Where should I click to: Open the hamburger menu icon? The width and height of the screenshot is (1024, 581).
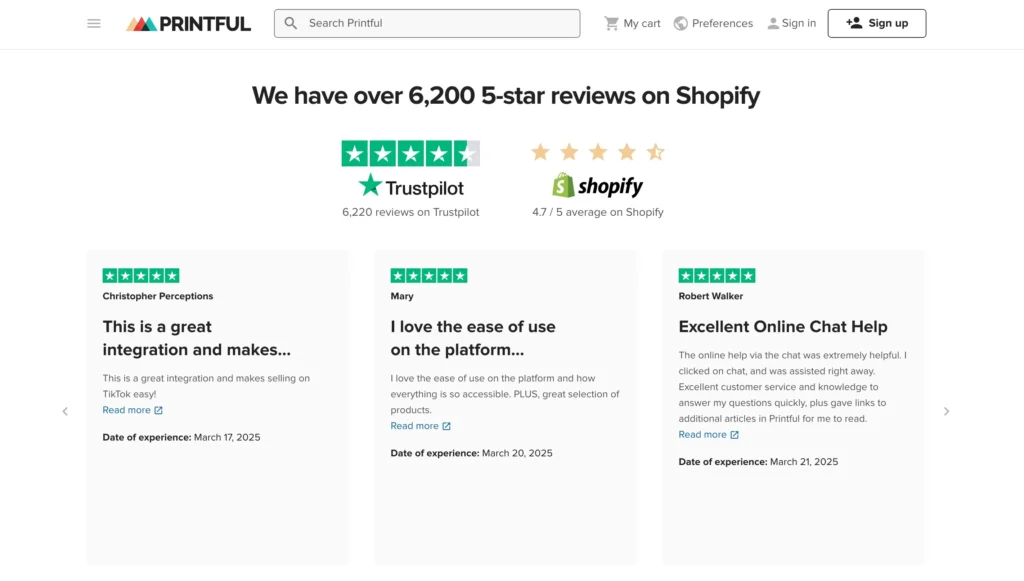click(x=94, y=23)
